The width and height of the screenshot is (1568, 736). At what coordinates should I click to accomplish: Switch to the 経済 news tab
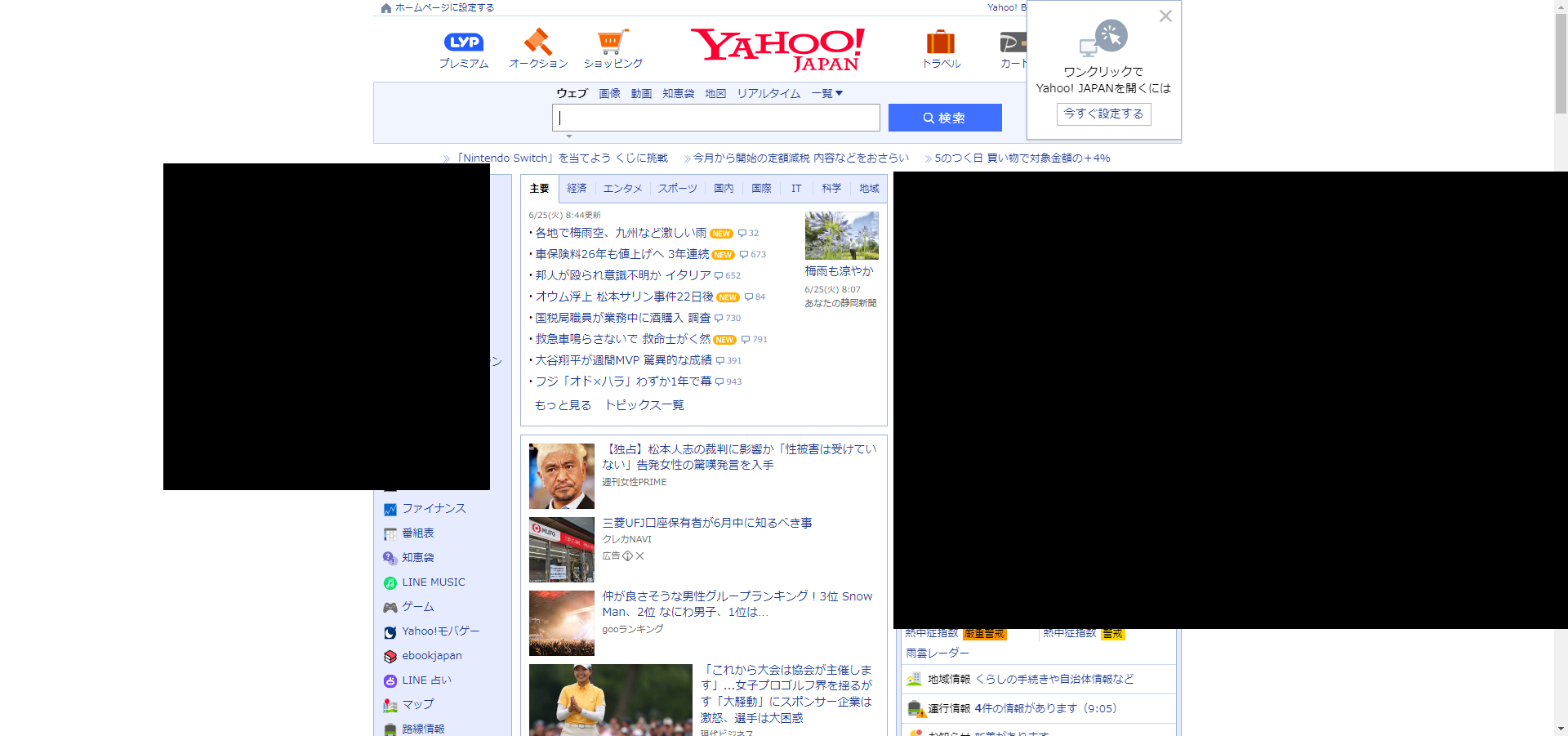tap(577, 189)
